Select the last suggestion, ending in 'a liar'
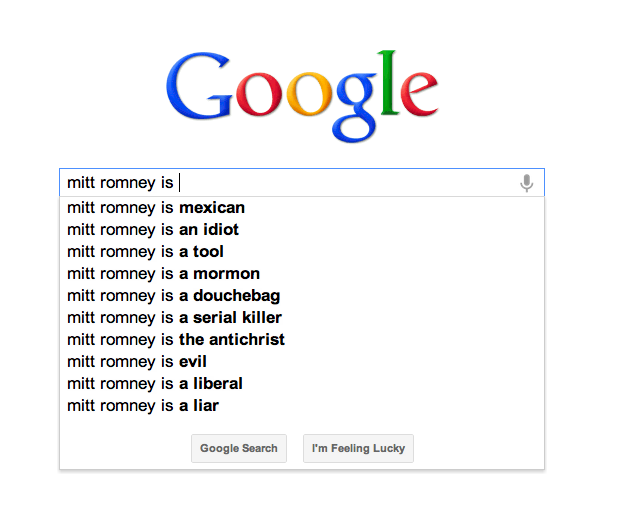Viewport: 632px width, 512px height. 143,406
